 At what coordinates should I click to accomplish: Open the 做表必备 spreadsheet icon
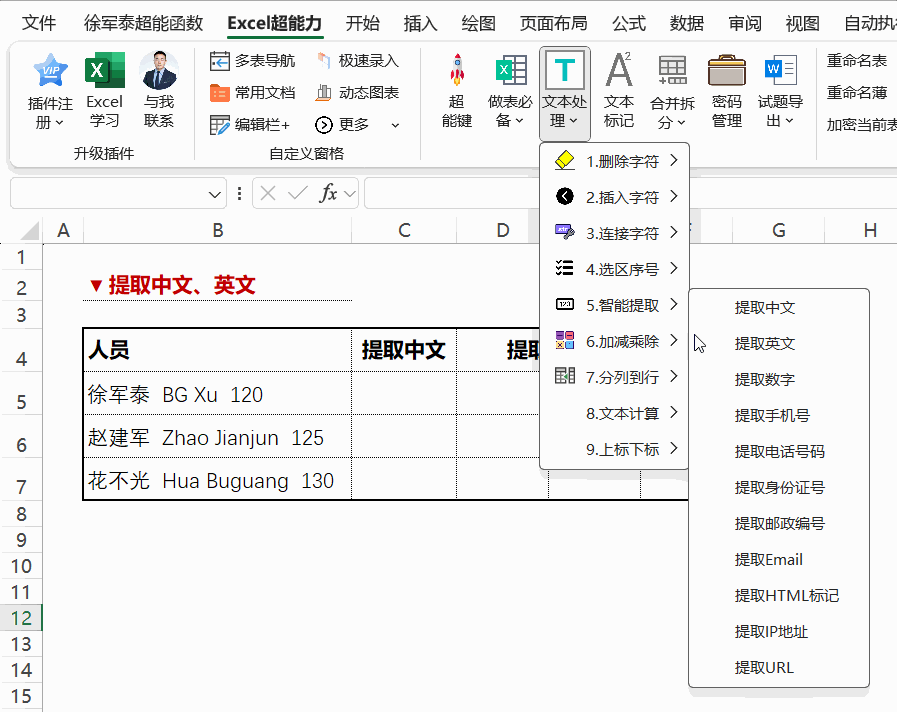[510, 70]
